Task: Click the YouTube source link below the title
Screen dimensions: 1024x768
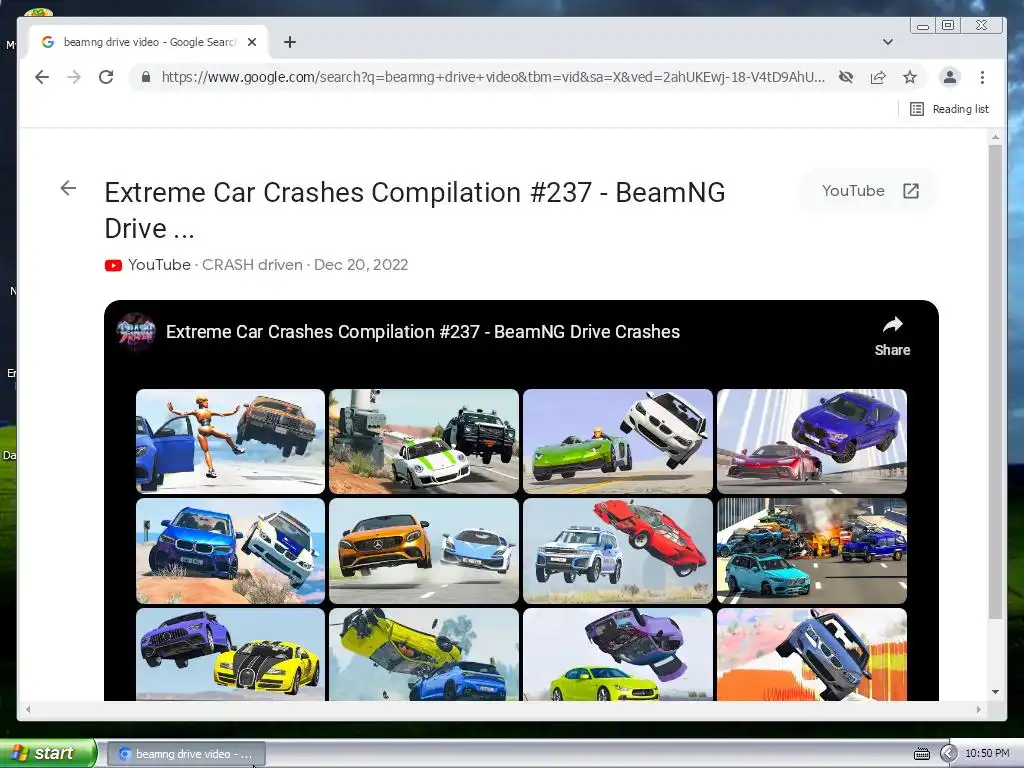Action: 159,264
